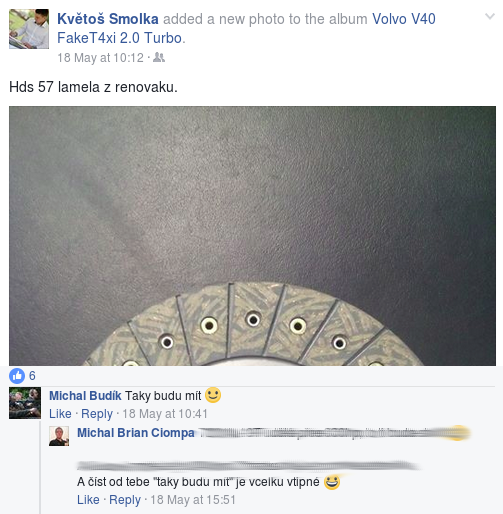This screenshot has width=503, height=514.
Task: Open comment timestamp 18 May at 10:41
Action: tap(165, 414)
